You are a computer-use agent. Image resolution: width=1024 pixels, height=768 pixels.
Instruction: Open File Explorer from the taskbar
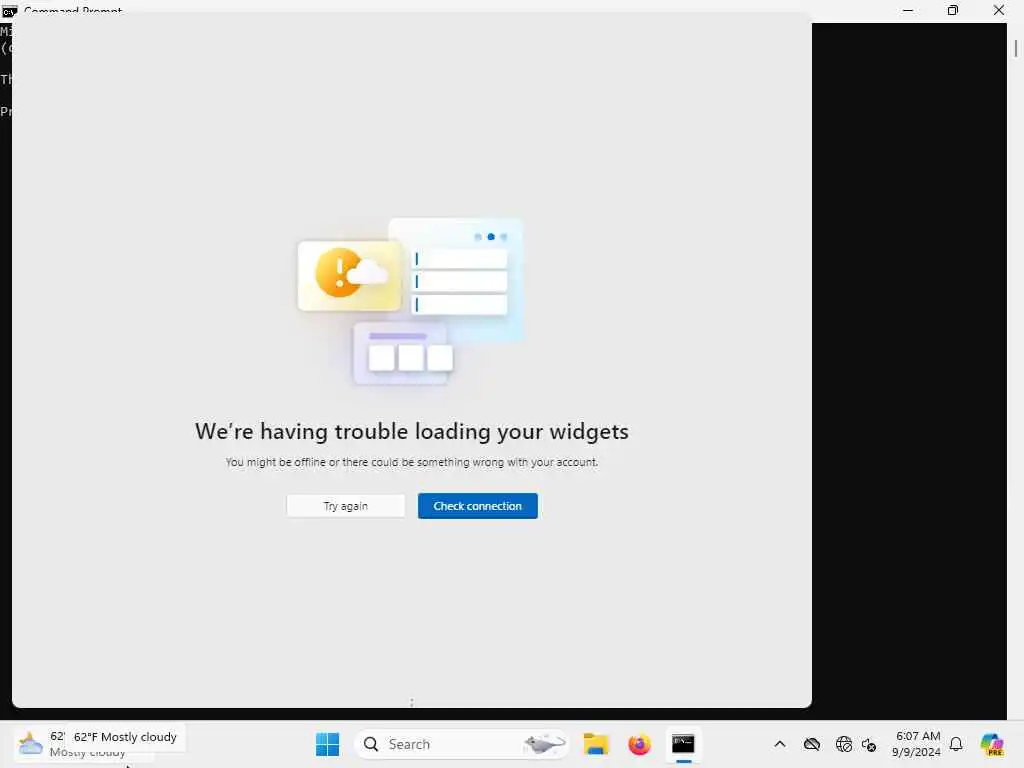pos(596,744)
